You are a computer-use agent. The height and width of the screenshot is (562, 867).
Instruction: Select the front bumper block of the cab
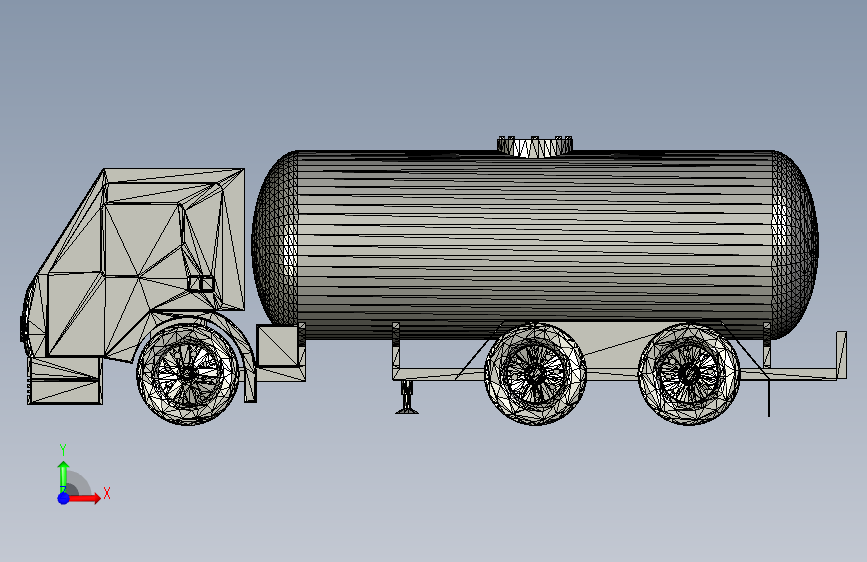click(65, 381)
